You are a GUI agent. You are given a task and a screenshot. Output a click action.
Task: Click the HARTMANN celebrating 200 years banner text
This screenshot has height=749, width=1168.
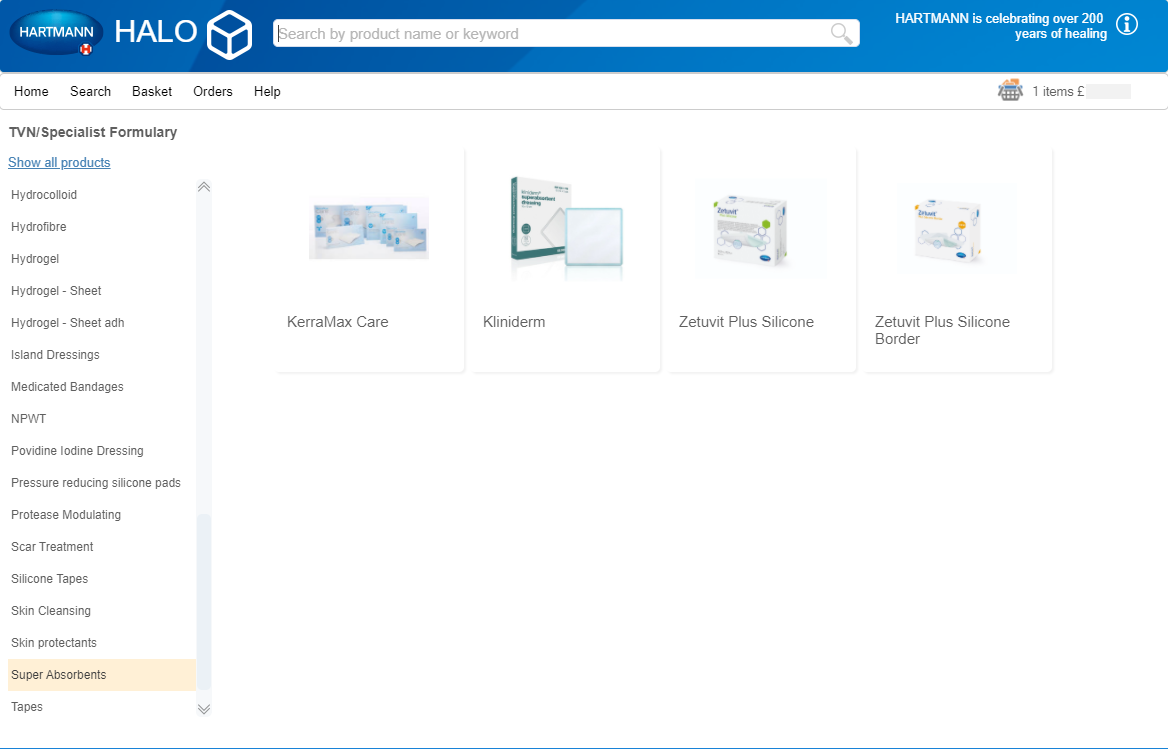pyautogui.click(x=1000, y=26)
